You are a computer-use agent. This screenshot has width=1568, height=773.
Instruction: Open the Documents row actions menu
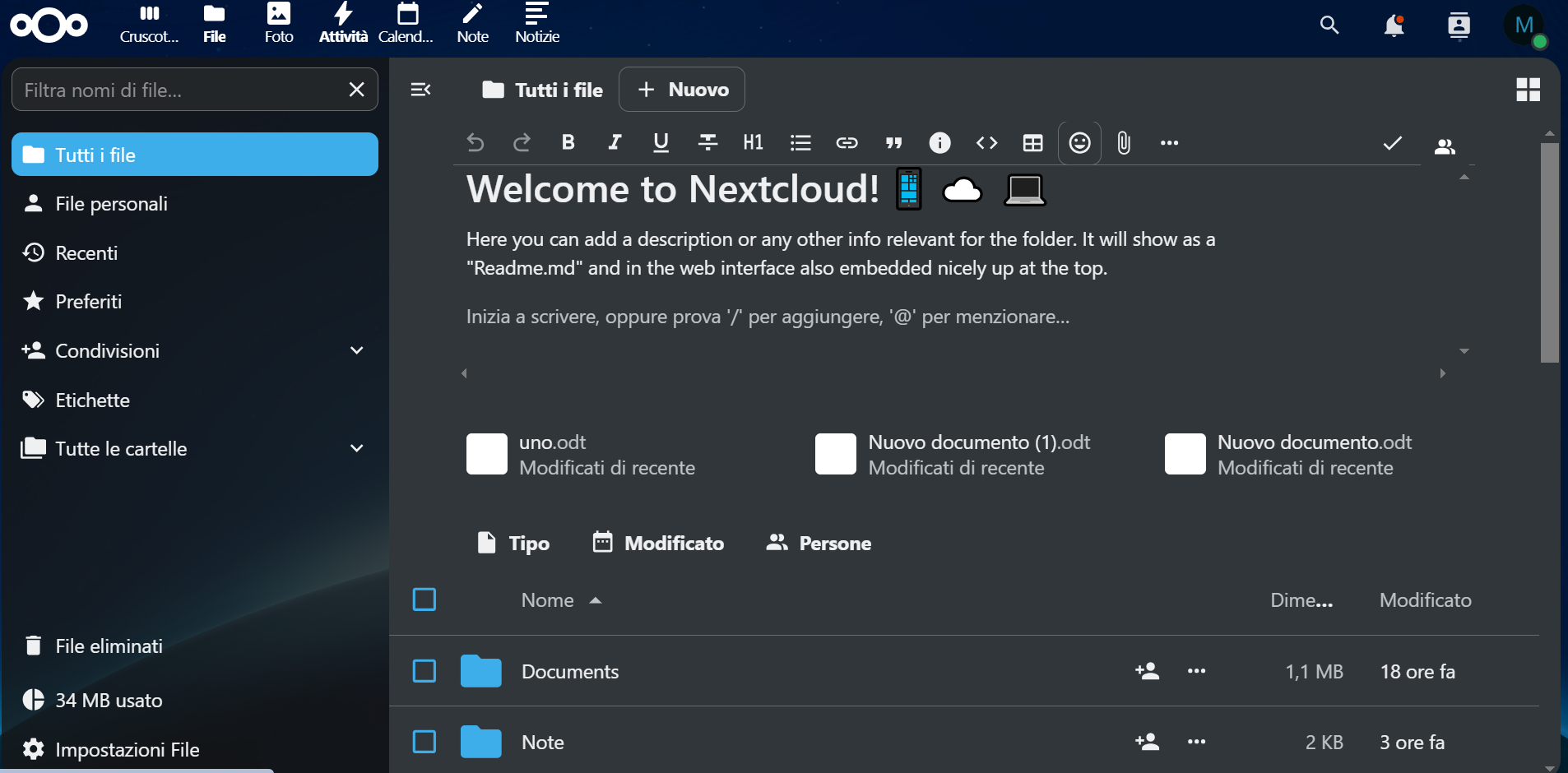1196,671
